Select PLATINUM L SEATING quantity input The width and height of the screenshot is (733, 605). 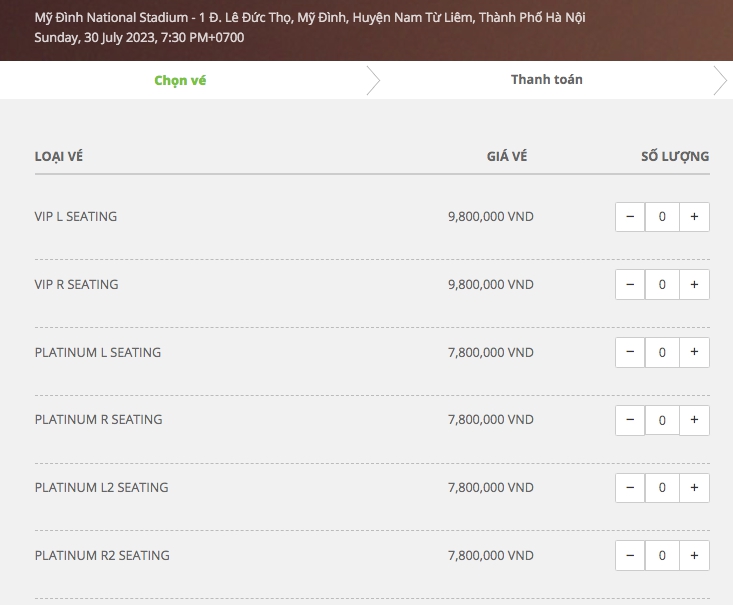coord(662,353)
